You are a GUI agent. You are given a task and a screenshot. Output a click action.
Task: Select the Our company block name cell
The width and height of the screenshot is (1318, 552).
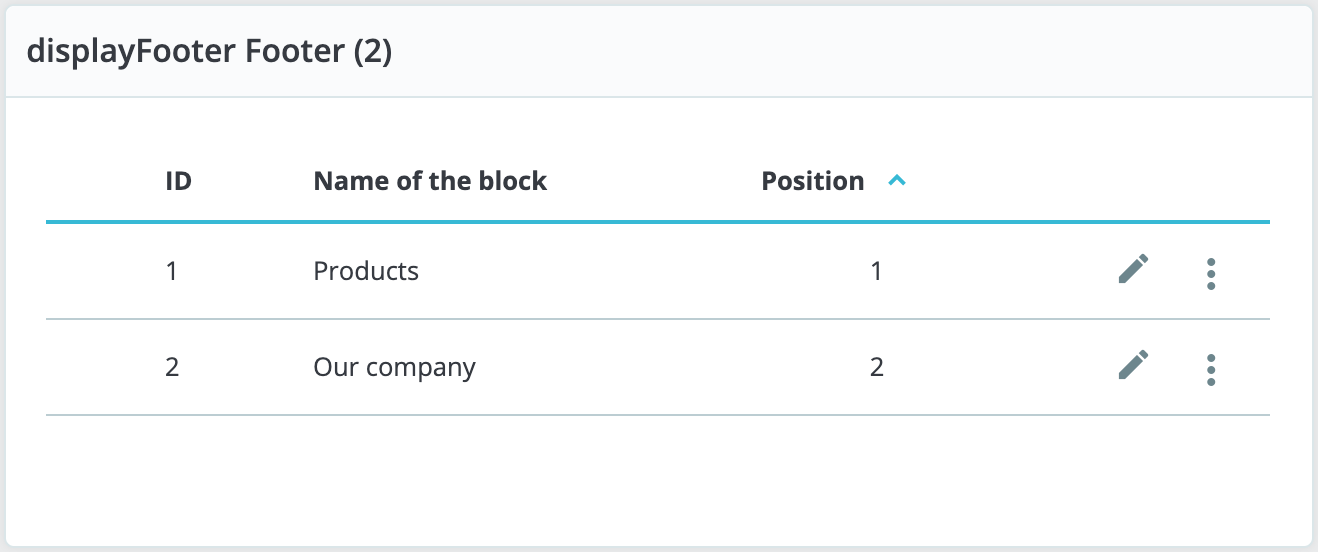pos(394,367)
